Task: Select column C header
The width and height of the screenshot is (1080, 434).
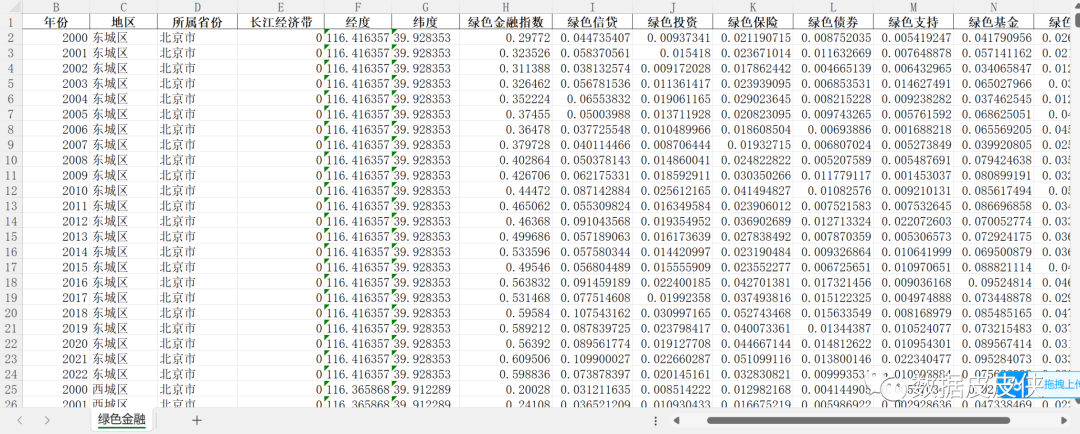Action: click(123, 6)
